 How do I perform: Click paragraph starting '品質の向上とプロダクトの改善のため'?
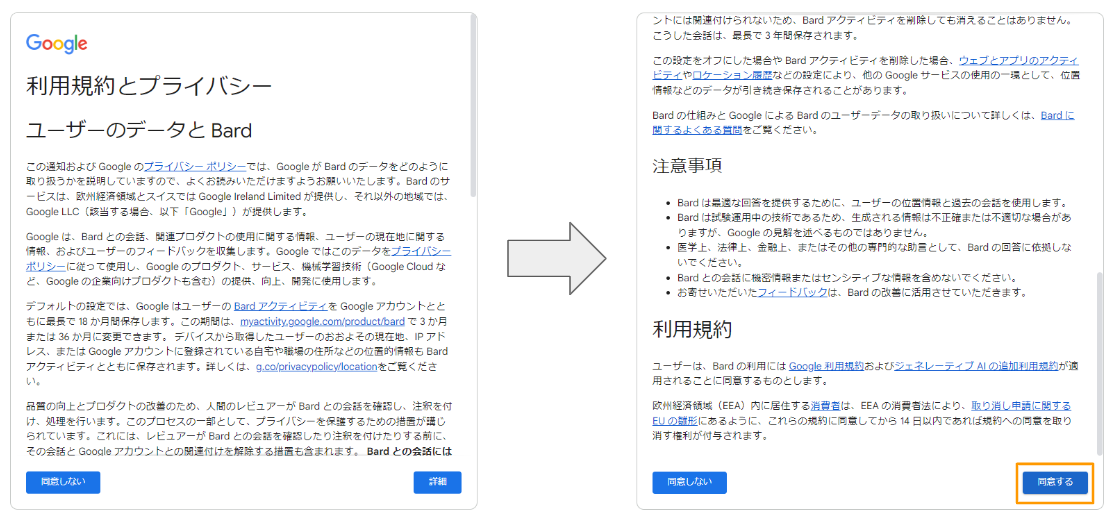(238, 429)
